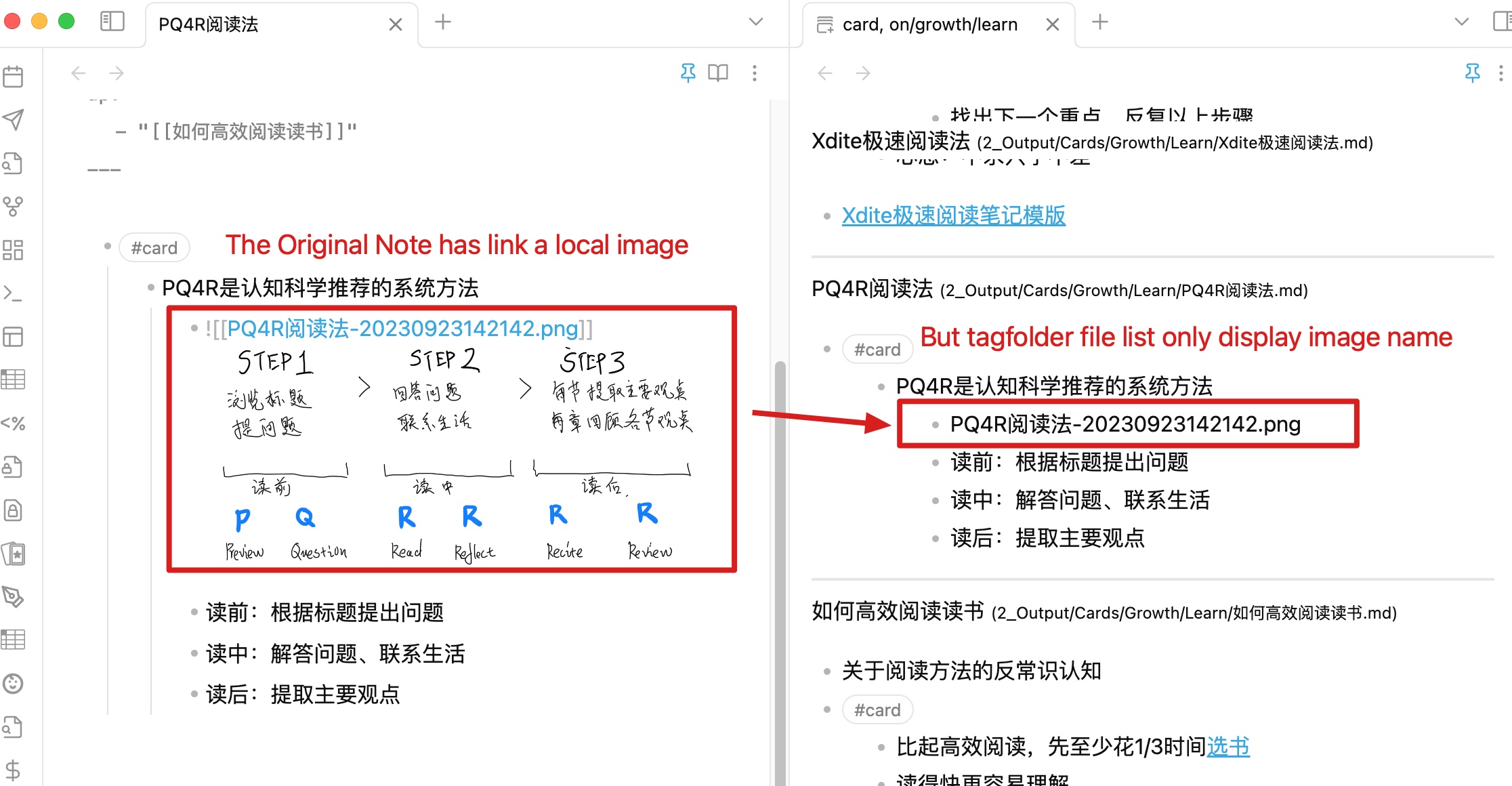This screenshot has width=1512, height=786.
Task: Toggle the left sidebar panel icon
Action: (112, 21)
